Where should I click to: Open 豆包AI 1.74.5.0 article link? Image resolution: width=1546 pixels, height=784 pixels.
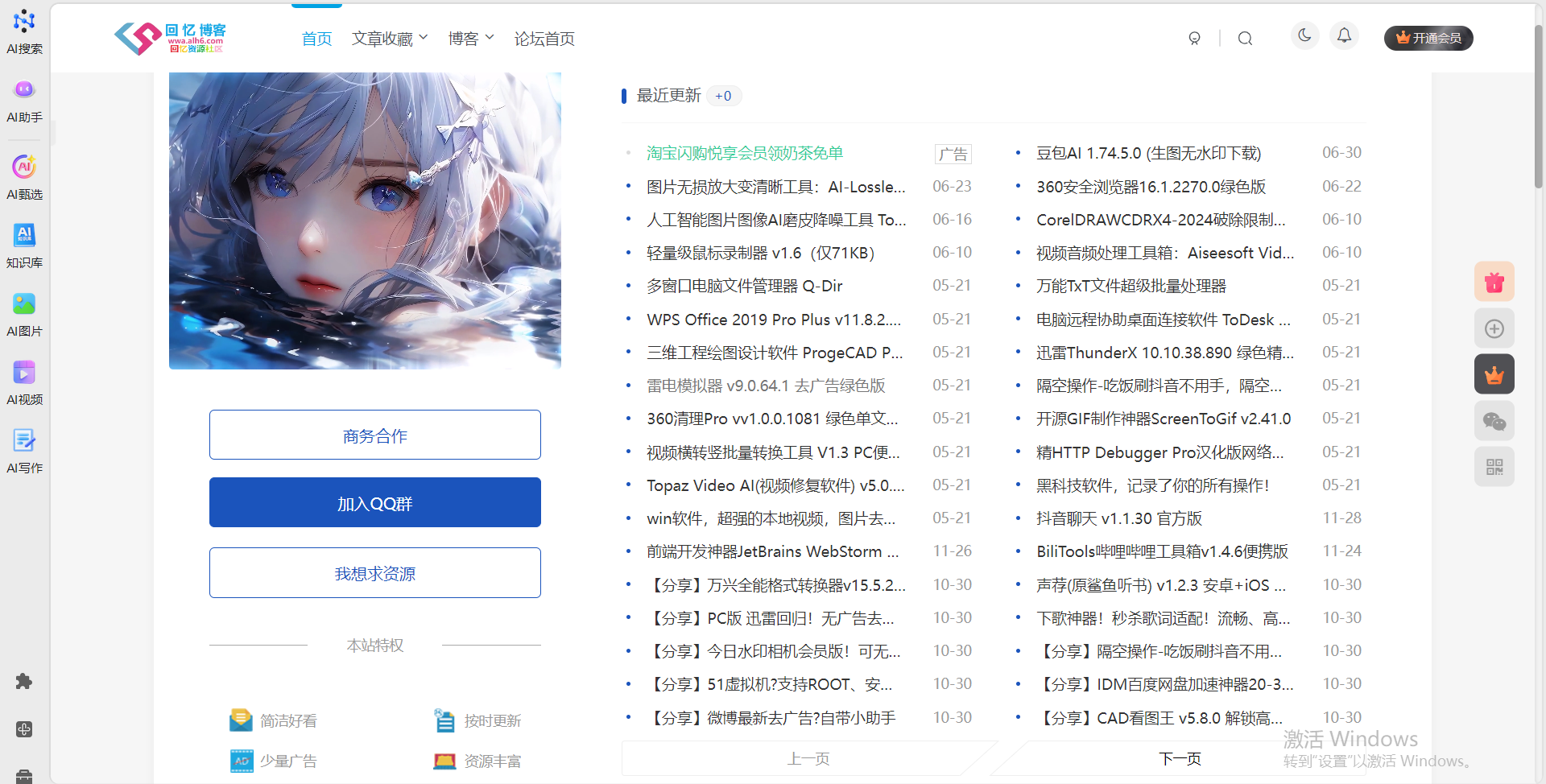(x=1149, y=153)
